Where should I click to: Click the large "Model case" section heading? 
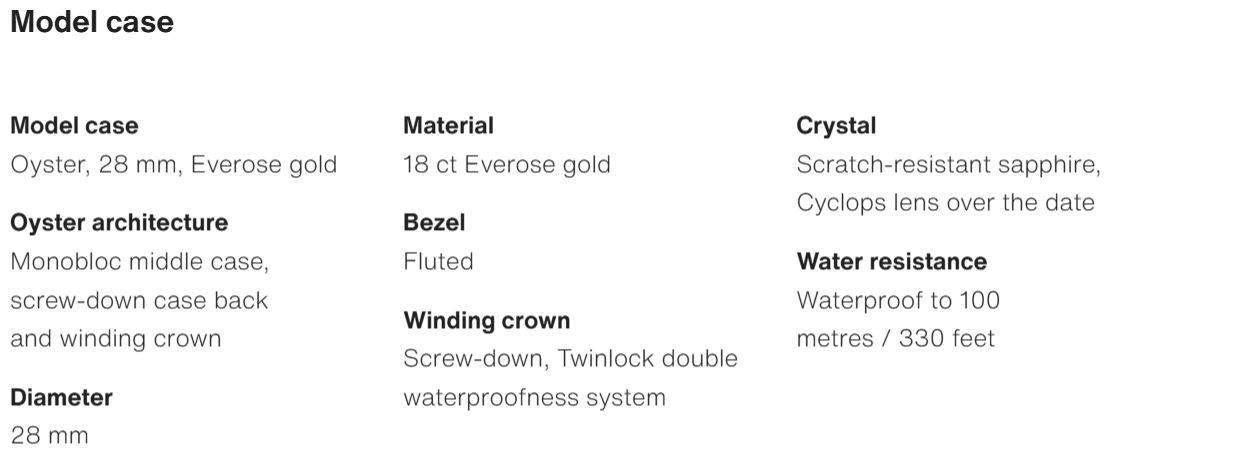(x=92, y=23)
